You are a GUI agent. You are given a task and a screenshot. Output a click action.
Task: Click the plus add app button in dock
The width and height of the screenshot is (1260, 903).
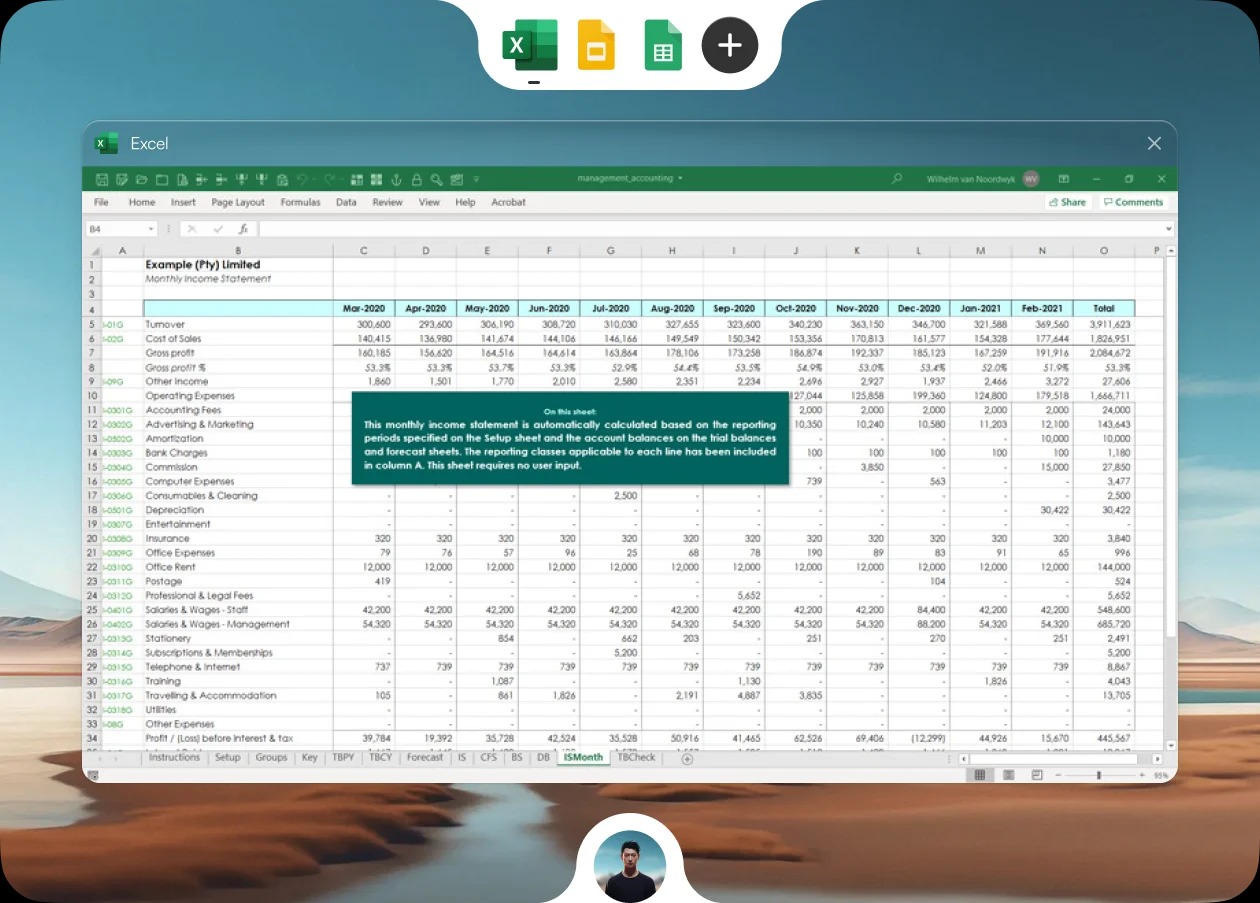click(730, 45)
